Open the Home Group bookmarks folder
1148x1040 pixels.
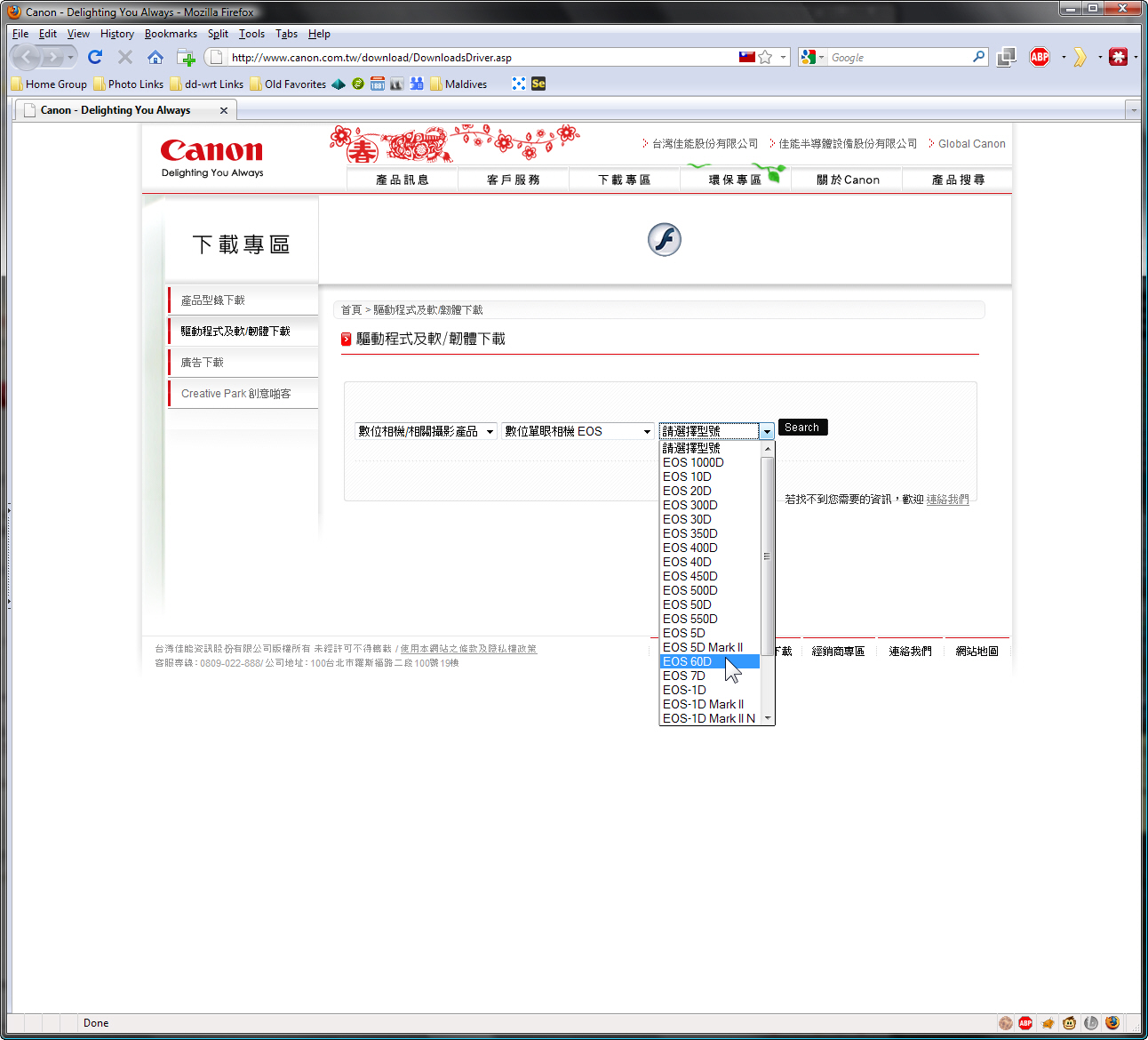[49, 84]
